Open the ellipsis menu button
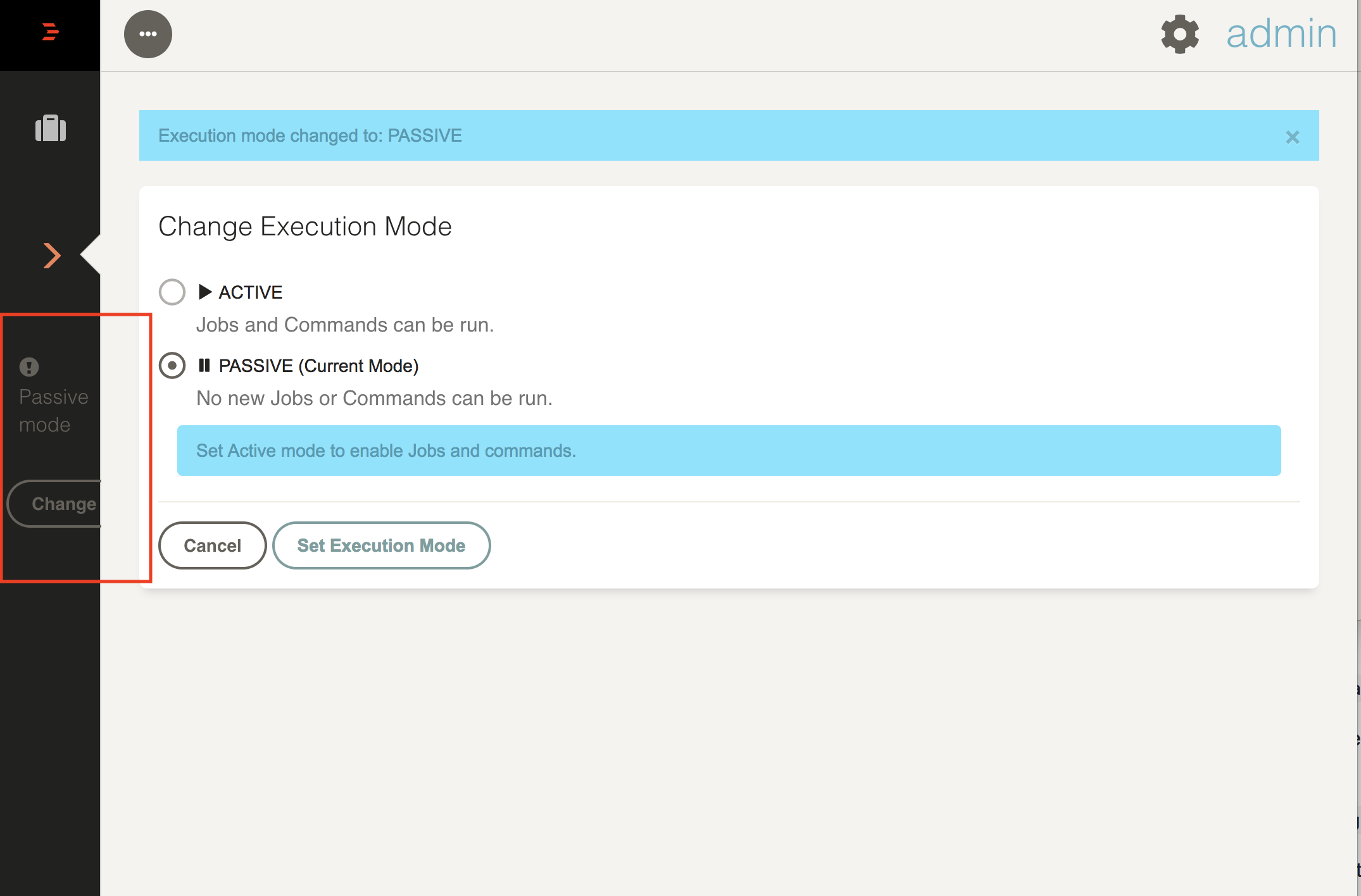 (148, 34)
